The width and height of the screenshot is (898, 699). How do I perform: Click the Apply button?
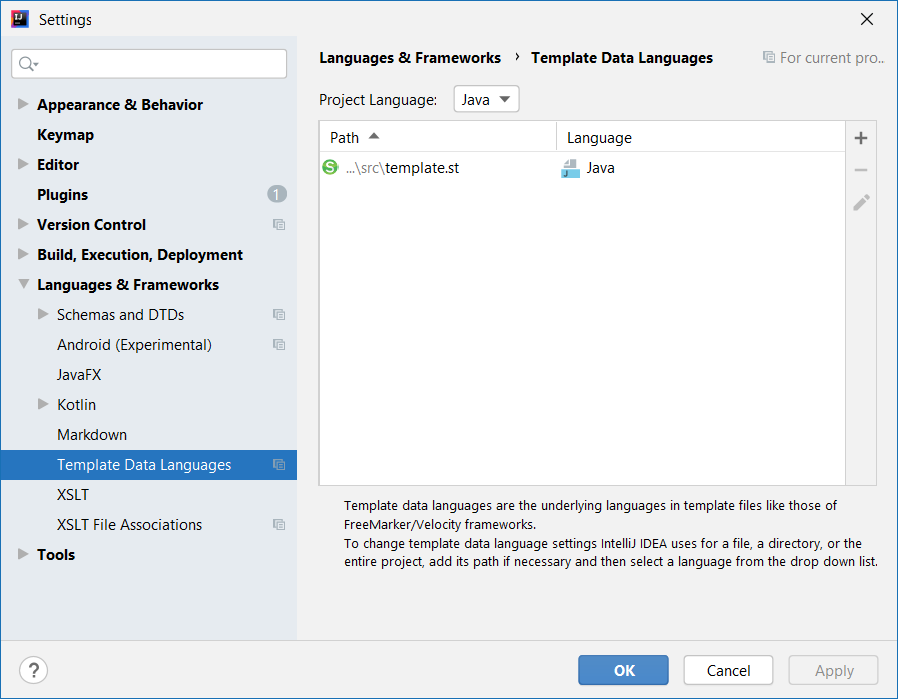(833, 670)
